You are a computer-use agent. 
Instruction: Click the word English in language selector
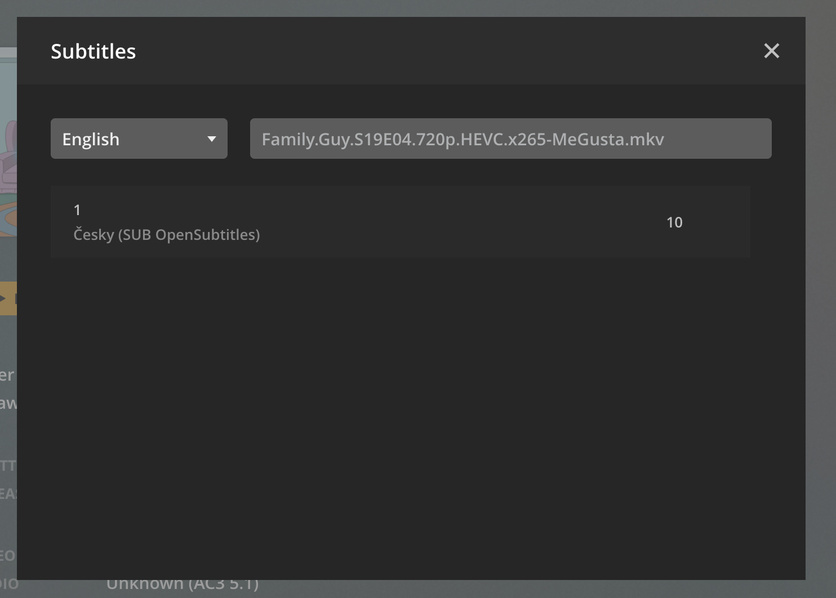pyautogui.click(x=91, y=139)
